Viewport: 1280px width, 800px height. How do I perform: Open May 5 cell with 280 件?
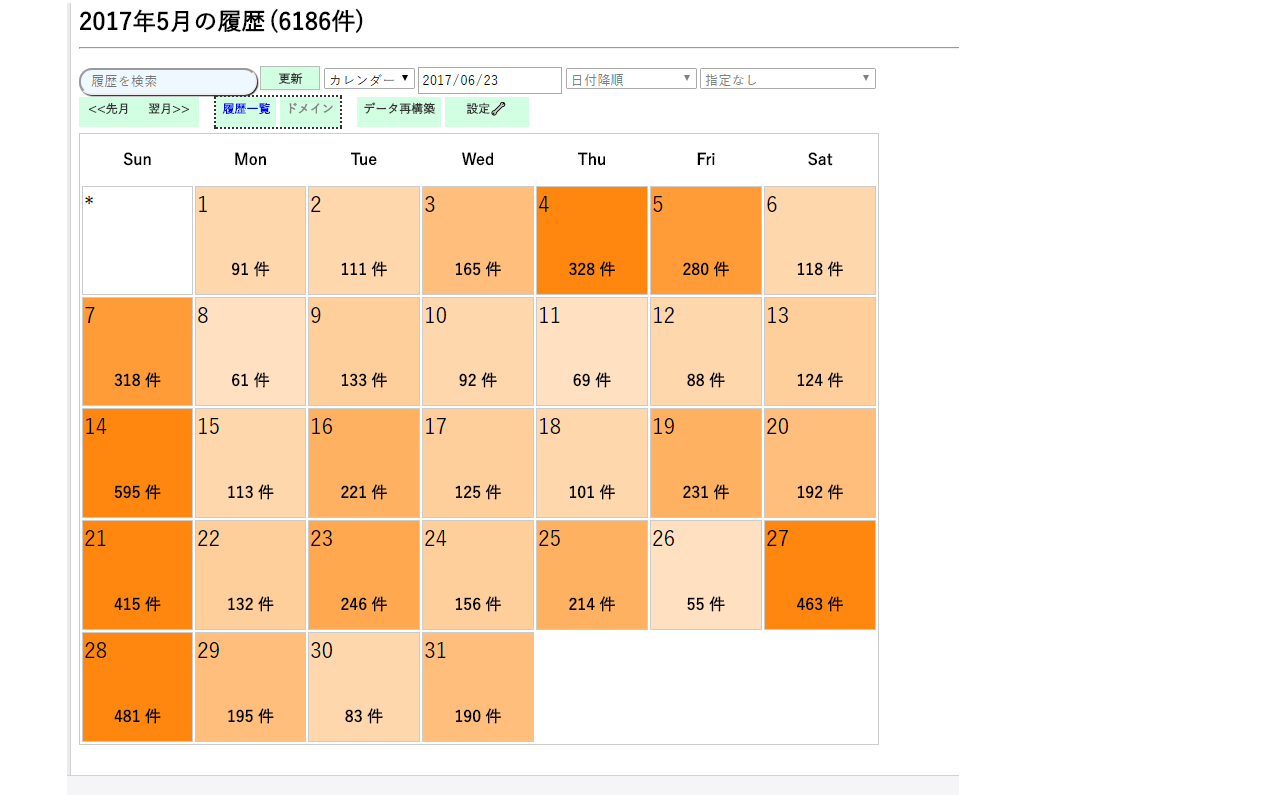coord(706,240)
